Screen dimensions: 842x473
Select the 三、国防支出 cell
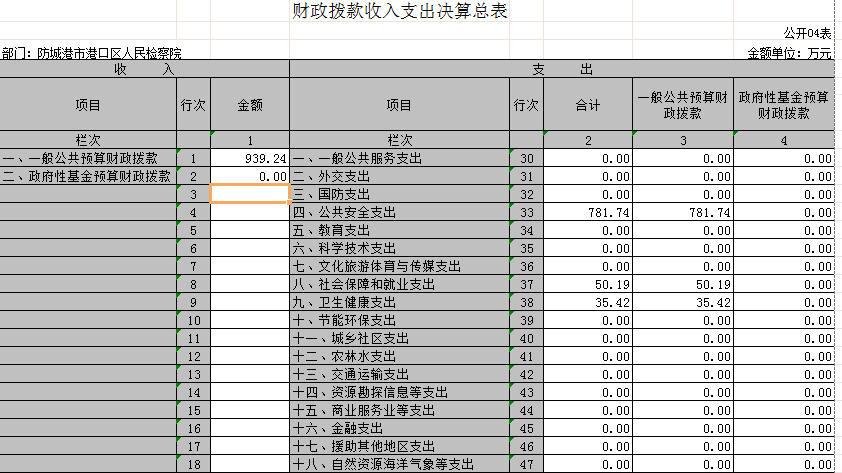point(400,194)
